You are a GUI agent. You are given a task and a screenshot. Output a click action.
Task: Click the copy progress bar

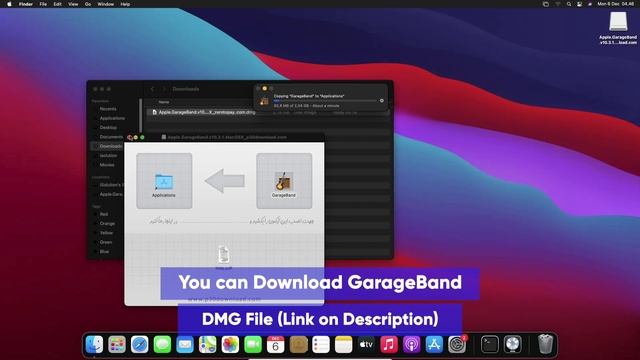pyautogui.click(x=325, y=100)
